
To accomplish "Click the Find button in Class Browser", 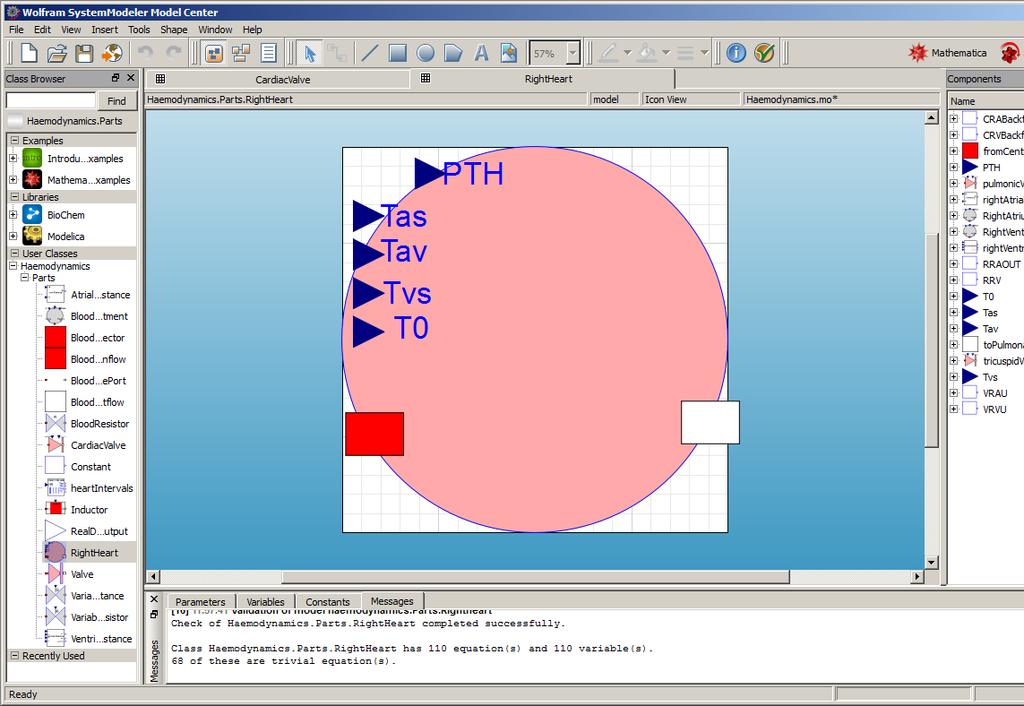I will 117,101.
